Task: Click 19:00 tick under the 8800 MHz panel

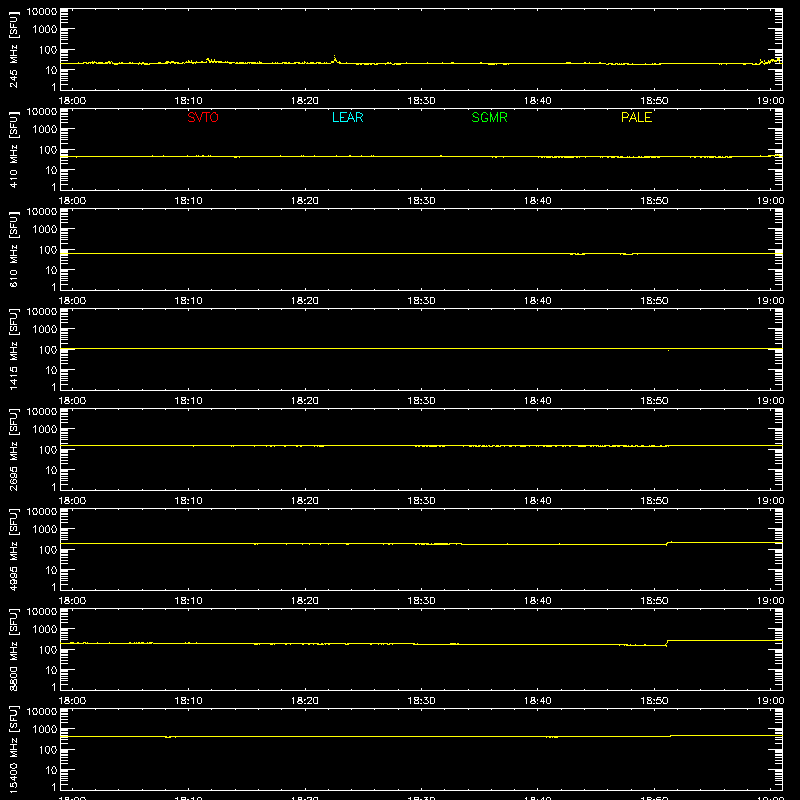Action: pos(770,701)
